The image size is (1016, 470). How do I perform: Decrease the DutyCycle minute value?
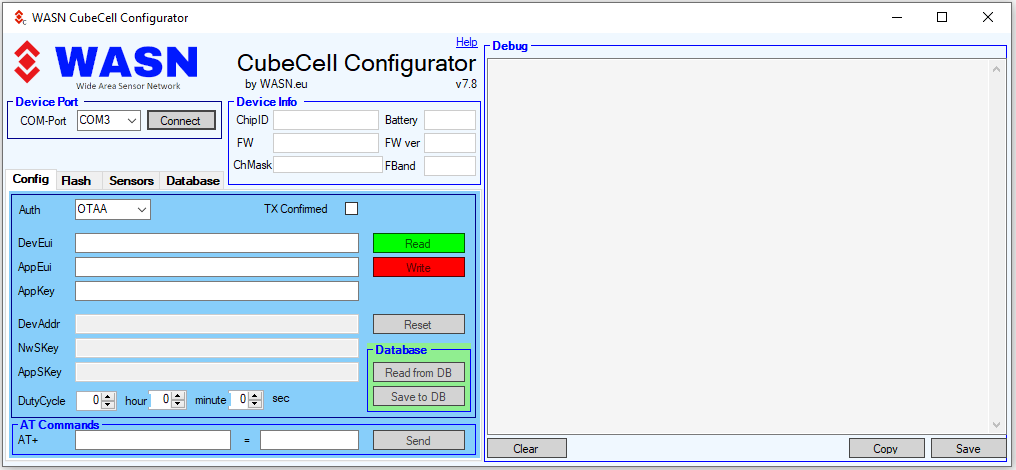[178, 405]
